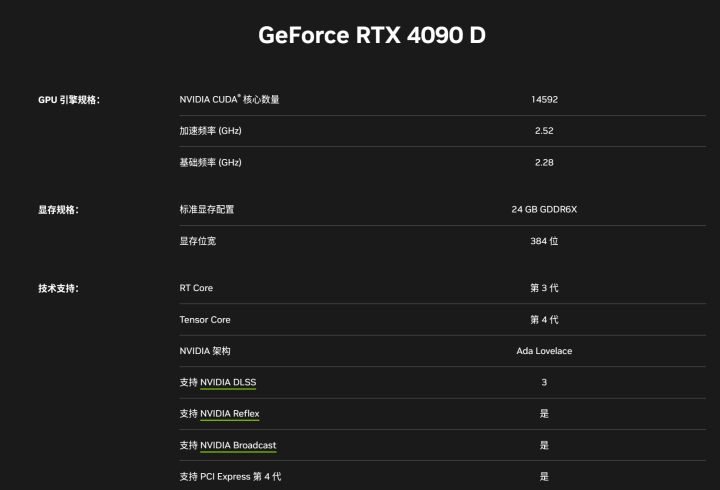The width and height of the screenshot is (720, 490).
Task: Click the 显存规格 section label
Action: tap(58, 210)
